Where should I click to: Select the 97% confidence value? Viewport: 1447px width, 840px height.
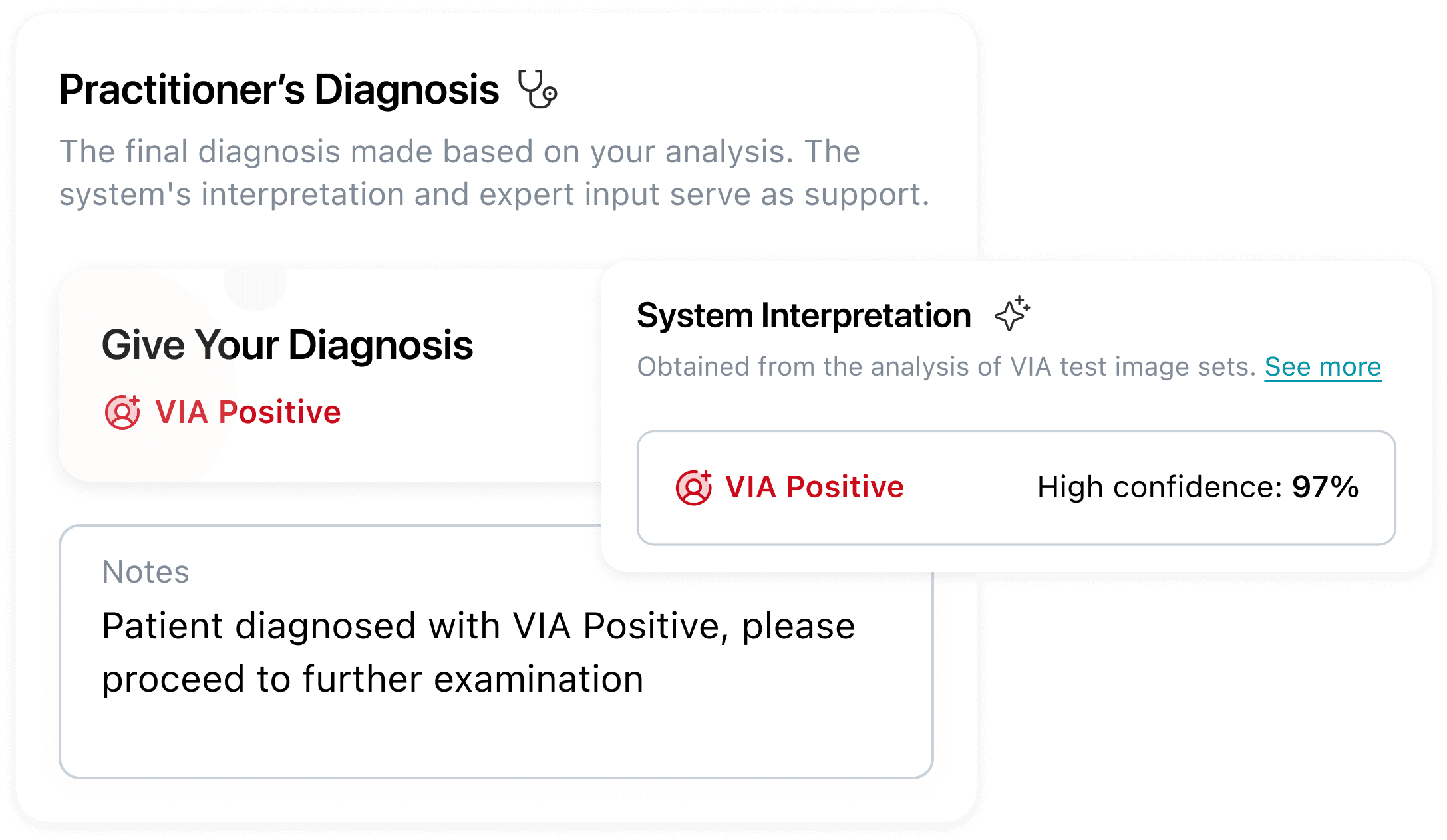tap(1325, 488)
